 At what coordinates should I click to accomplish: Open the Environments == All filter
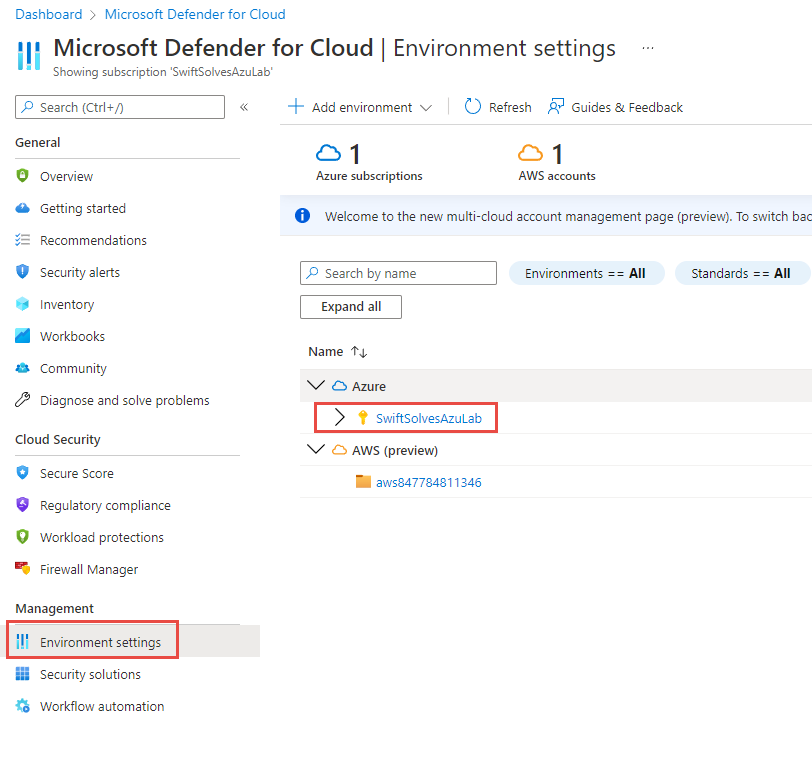pyautogui.click(x=586, y=273)
